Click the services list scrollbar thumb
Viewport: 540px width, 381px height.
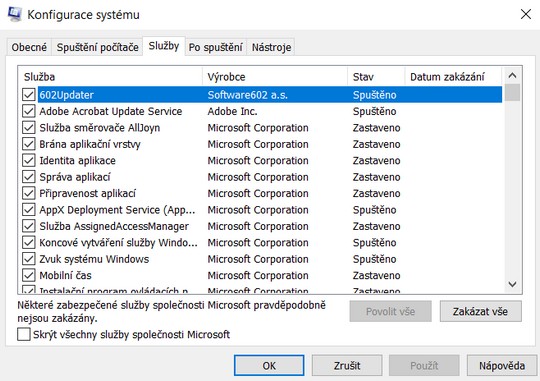pyautogui.click(x=513, y=92)
